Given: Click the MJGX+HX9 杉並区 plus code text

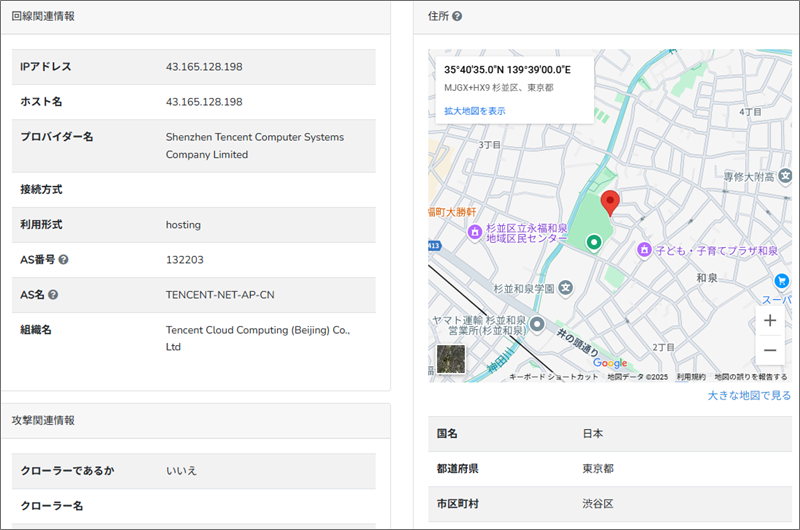Looking at the screenshot, I should 498,88.
